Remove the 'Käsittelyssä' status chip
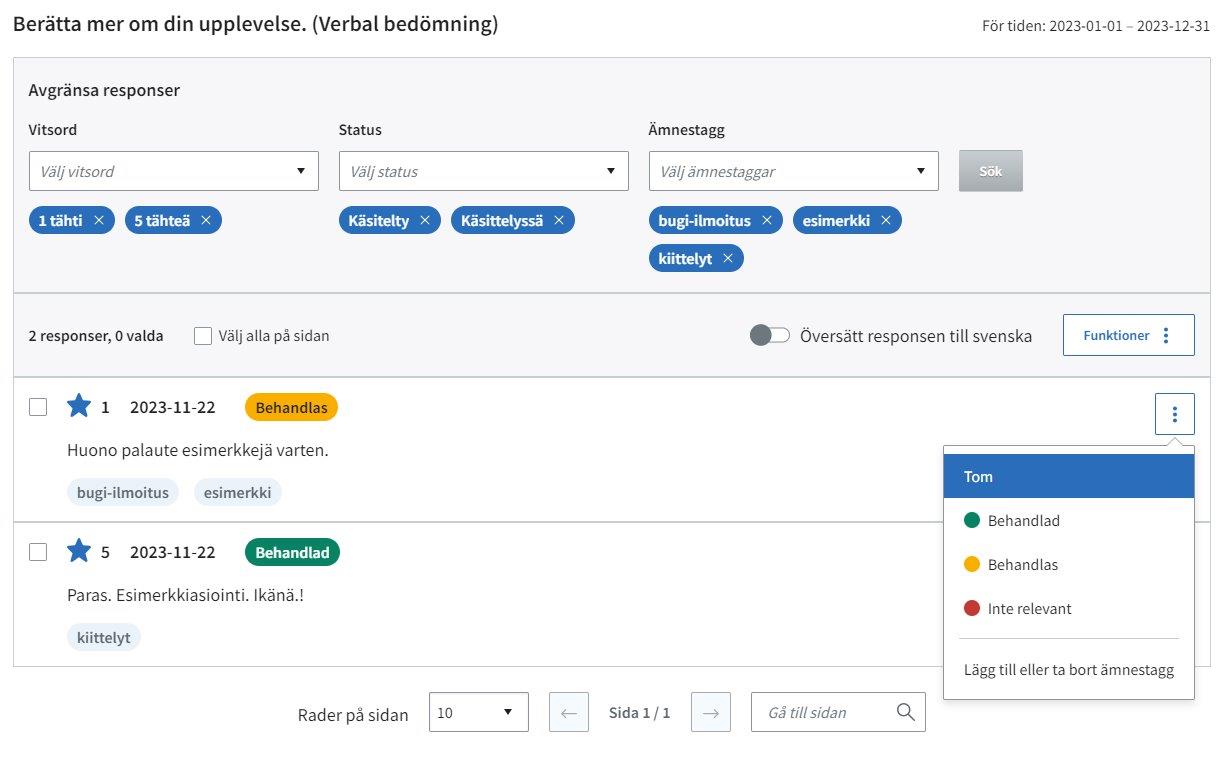This screenshot has height=759, width=1219. tap(559, 221)
